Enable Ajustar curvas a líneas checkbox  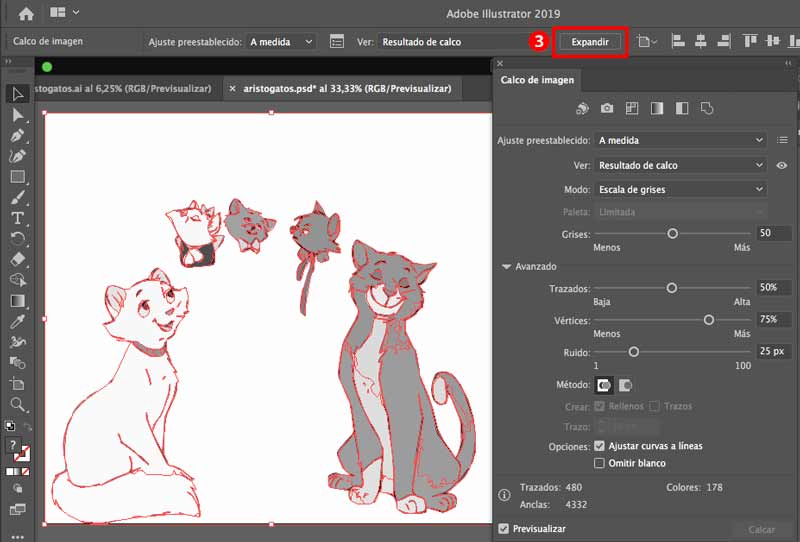tap(599, 446)
